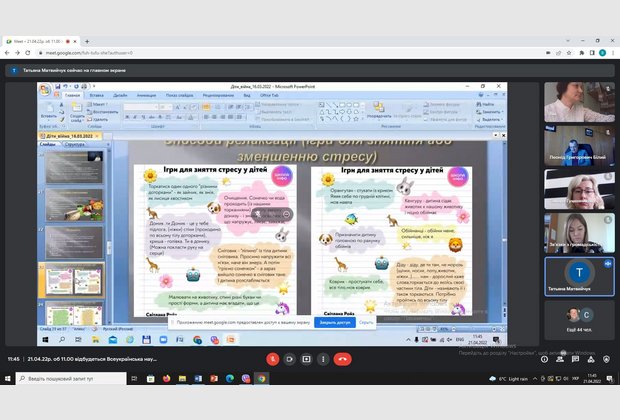Click the red leave call button
This screenshot has height=420, width=620.
pos(343,358)
